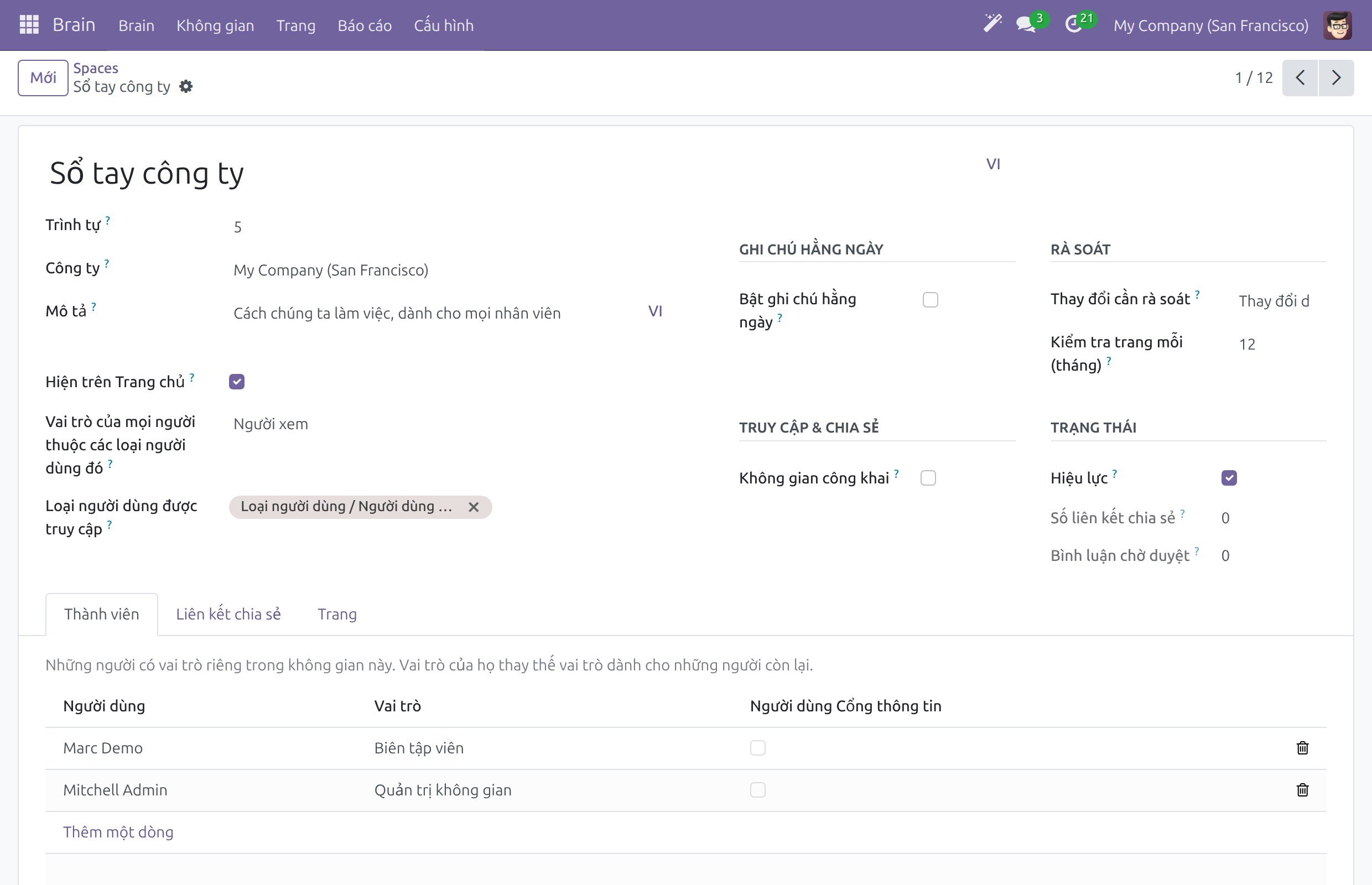Screen dimensions: 1372x885
Task: Edit the Kiểm tra trang mỗi (tháng) value 12
Action: (x=1281, y=344)
